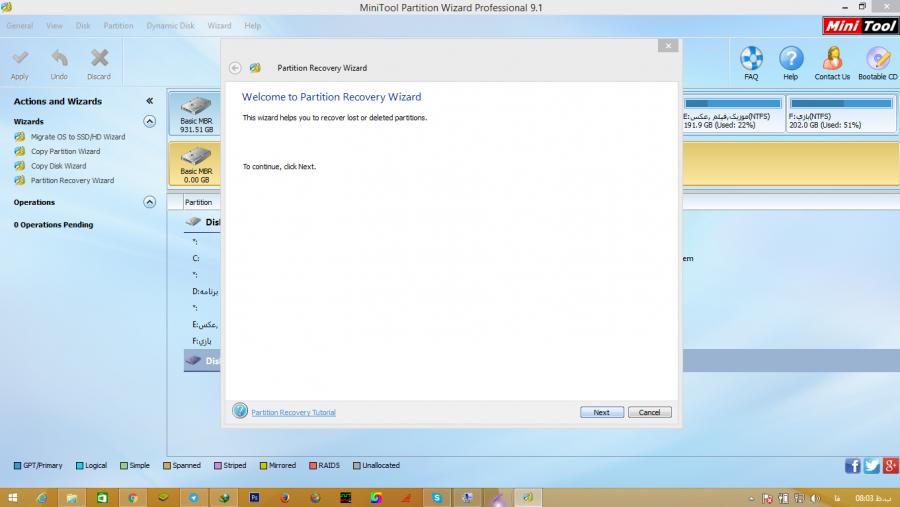The image size is (900, 507).
Task: Open the Partition Recovery Tutorial link
Action: click(293, 412)
